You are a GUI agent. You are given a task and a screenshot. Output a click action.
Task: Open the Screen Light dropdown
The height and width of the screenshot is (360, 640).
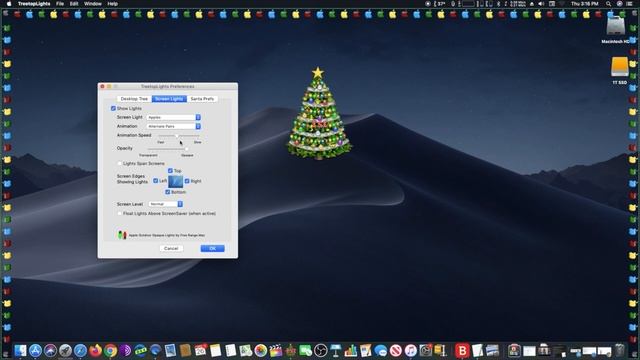point(173,117)
